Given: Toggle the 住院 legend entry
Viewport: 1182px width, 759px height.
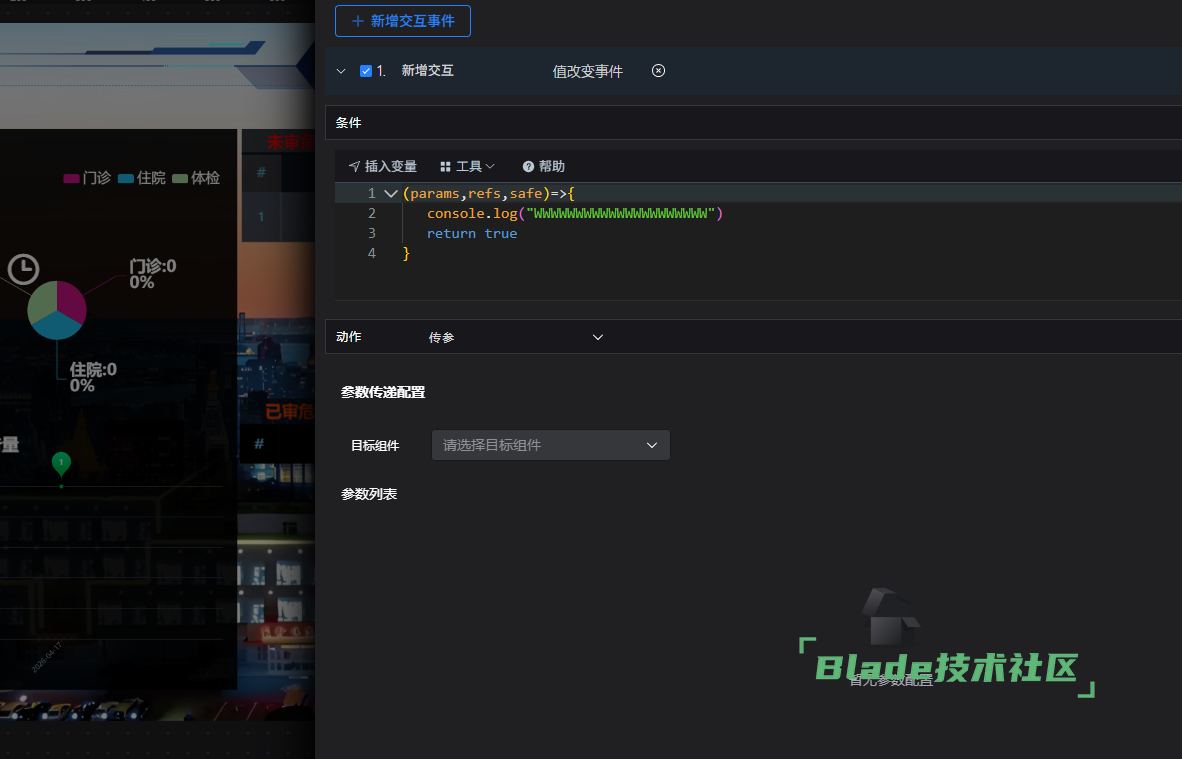Looking at the screenshot, I should pyautogui.click(x=141, y=178).
